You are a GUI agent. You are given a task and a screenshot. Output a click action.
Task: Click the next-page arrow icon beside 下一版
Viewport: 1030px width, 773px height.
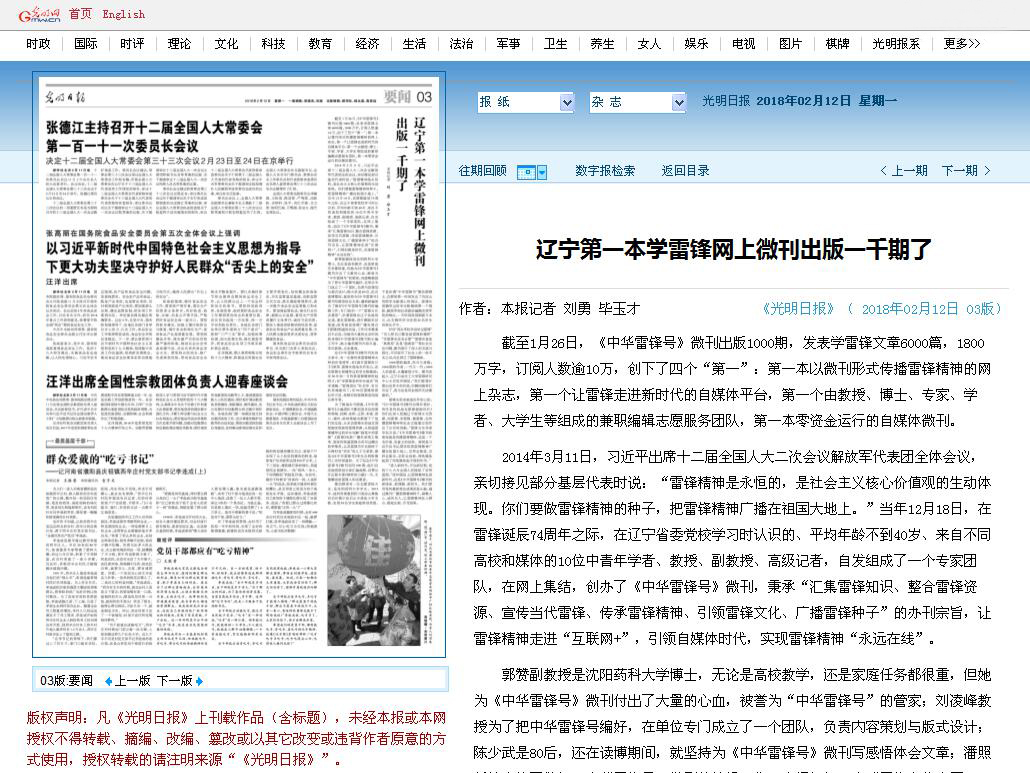pos(200,681)
